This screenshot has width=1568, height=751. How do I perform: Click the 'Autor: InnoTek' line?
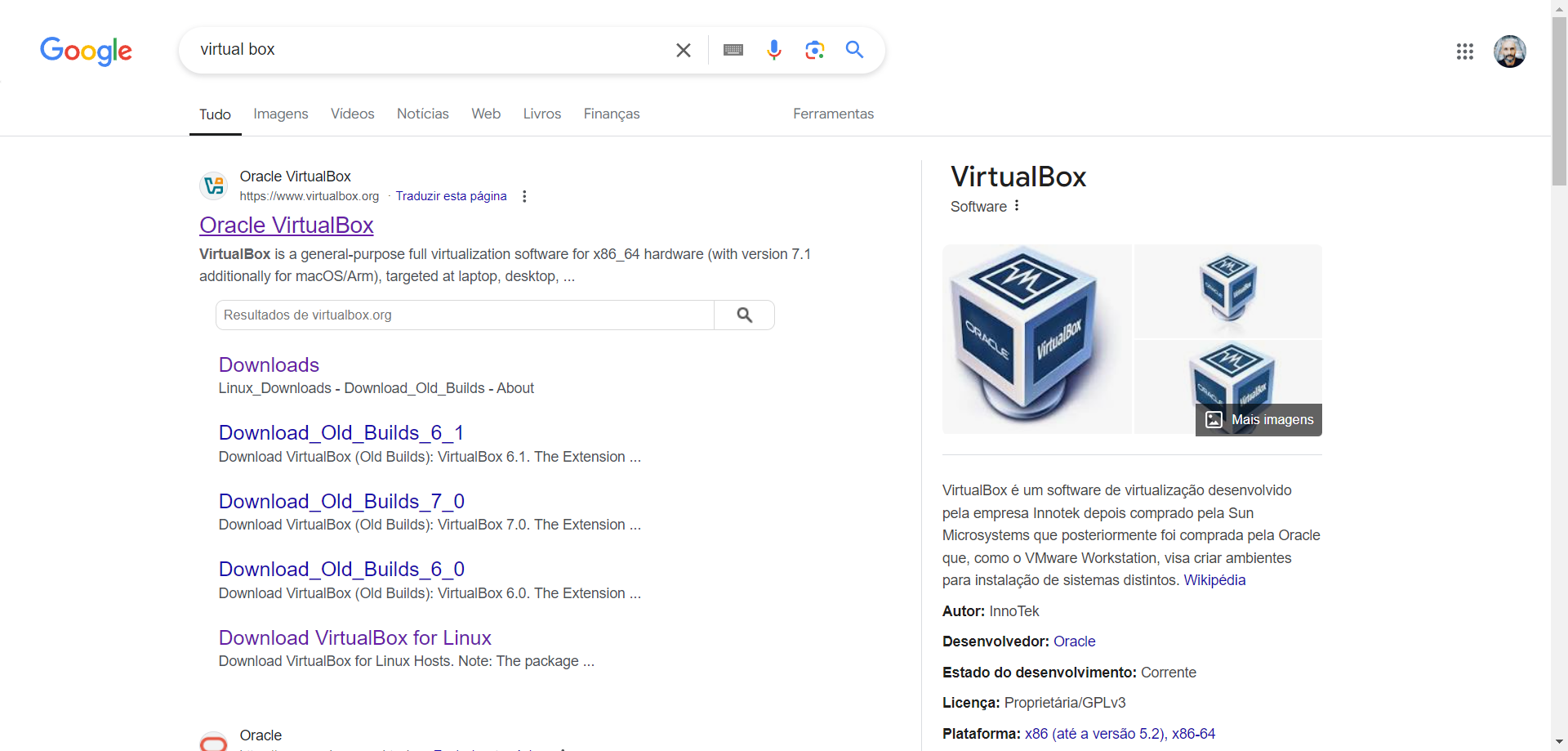pyautogui.click(x=991, y=611)
